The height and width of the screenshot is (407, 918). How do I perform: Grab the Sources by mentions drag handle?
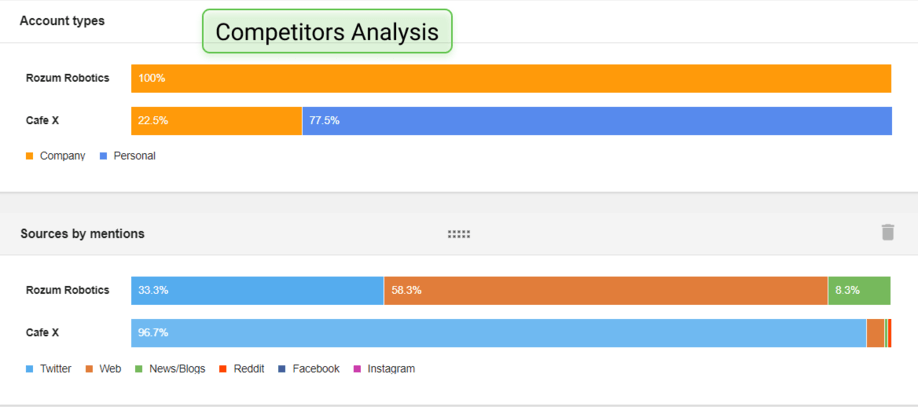[x=459, y=234]
